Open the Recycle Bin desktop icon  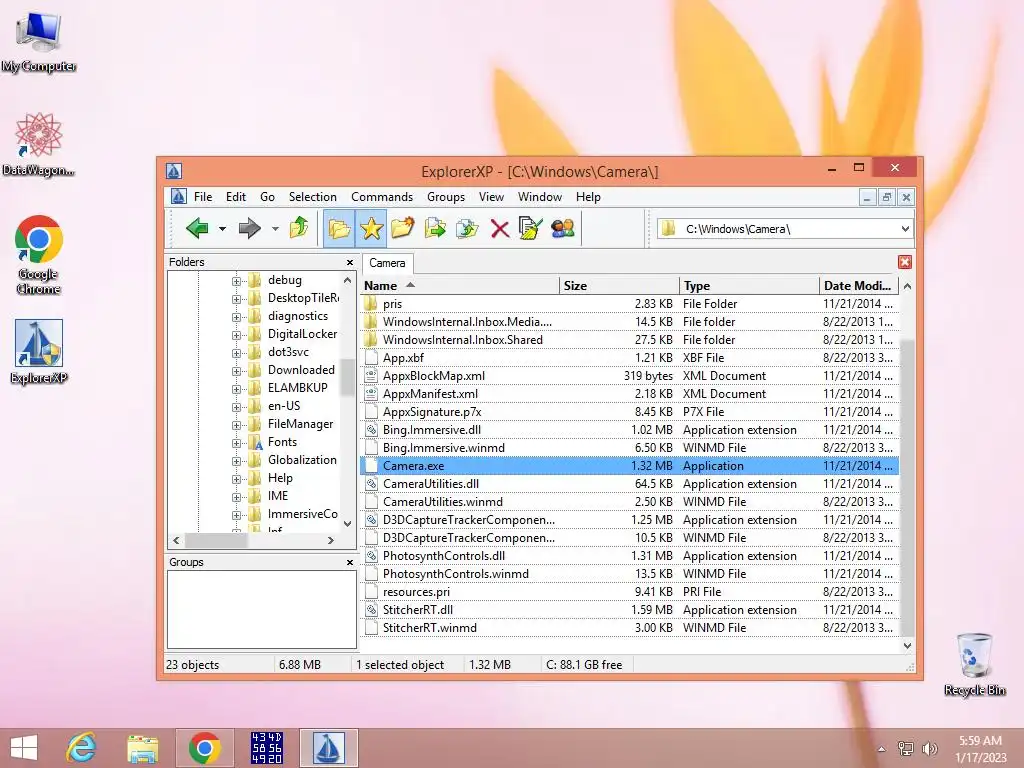[974, 664]
